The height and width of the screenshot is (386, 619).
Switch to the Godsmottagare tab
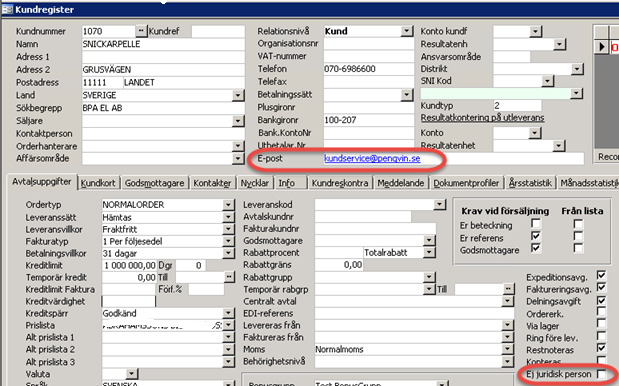coord(154,183)
